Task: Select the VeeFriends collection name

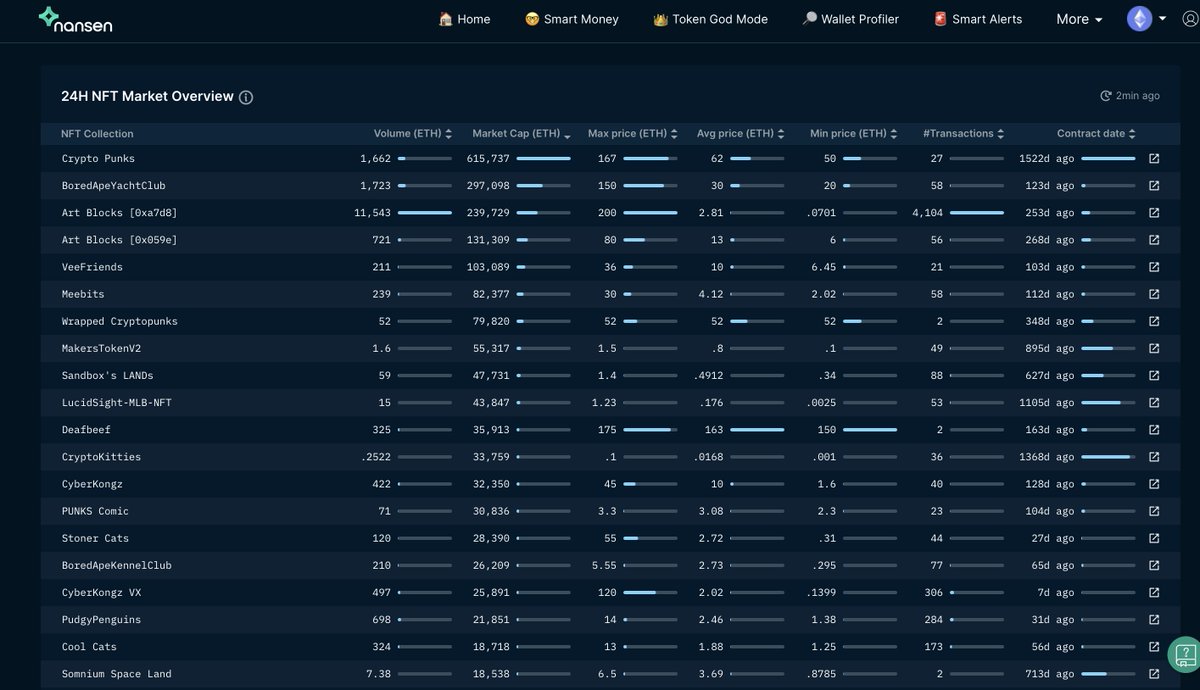Action: click(92, 267)
